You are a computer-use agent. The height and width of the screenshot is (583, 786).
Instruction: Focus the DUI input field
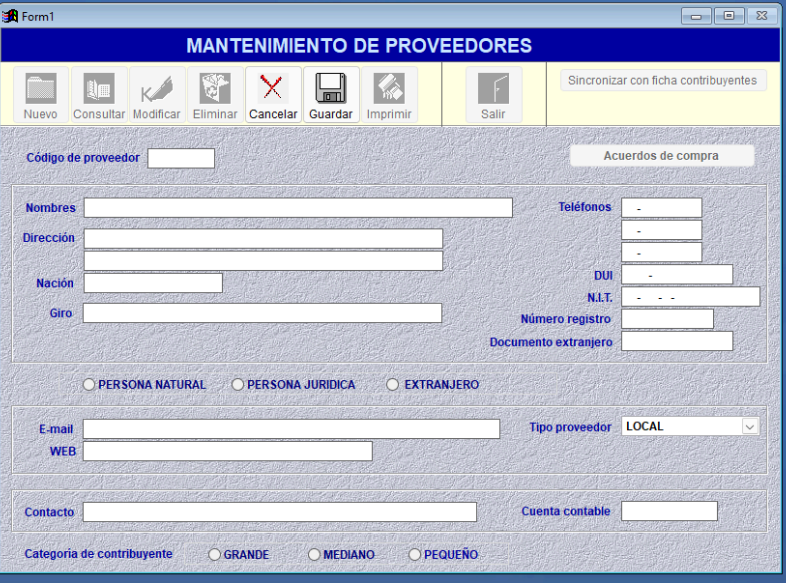tap(677, 275)
